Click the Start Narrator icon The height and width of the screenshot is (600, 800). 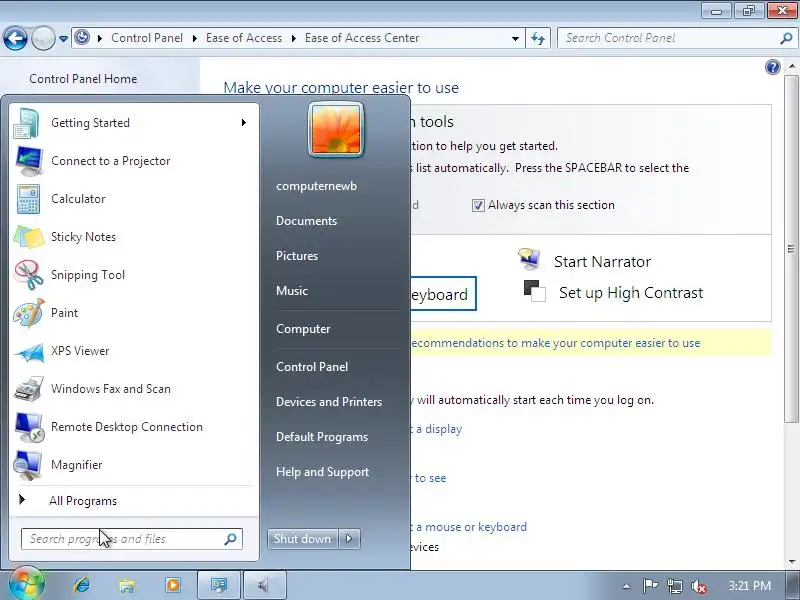529,259
